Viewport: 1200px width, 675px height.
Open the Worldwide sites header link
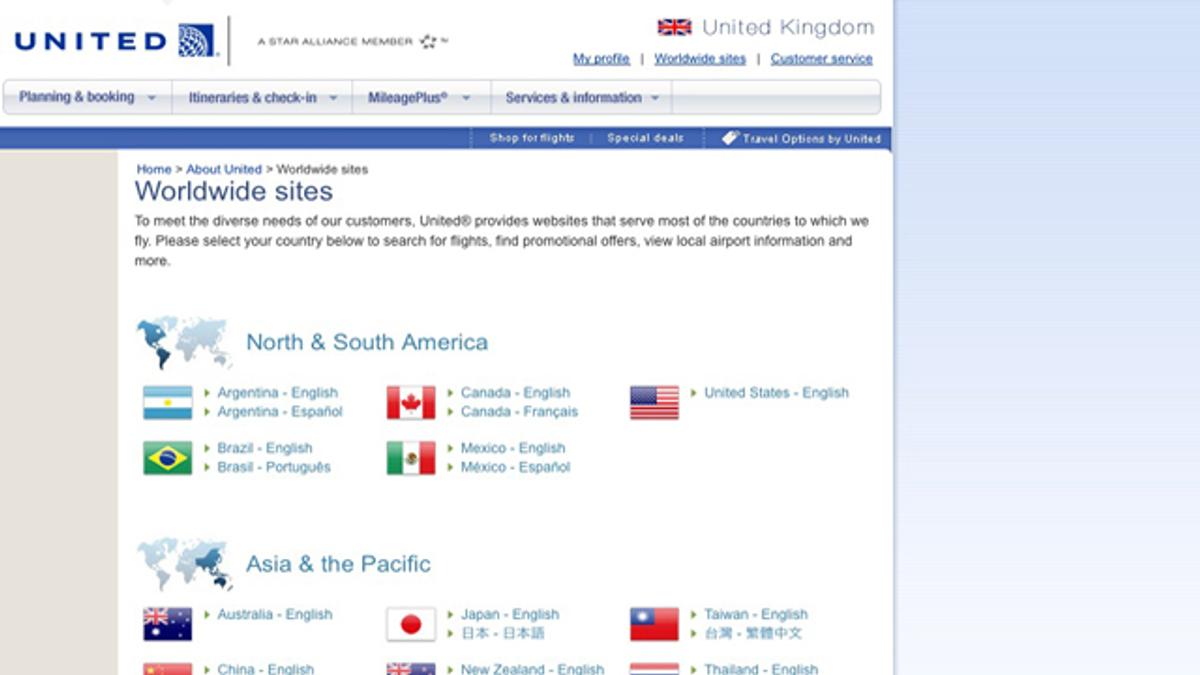[x=700, y=59]
